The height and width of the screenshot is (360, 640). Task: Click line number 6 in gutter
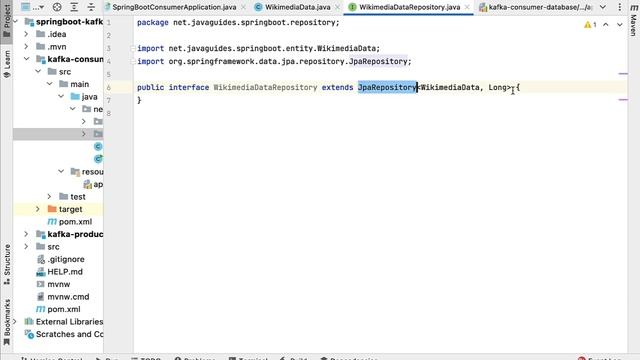pos(109,87)
